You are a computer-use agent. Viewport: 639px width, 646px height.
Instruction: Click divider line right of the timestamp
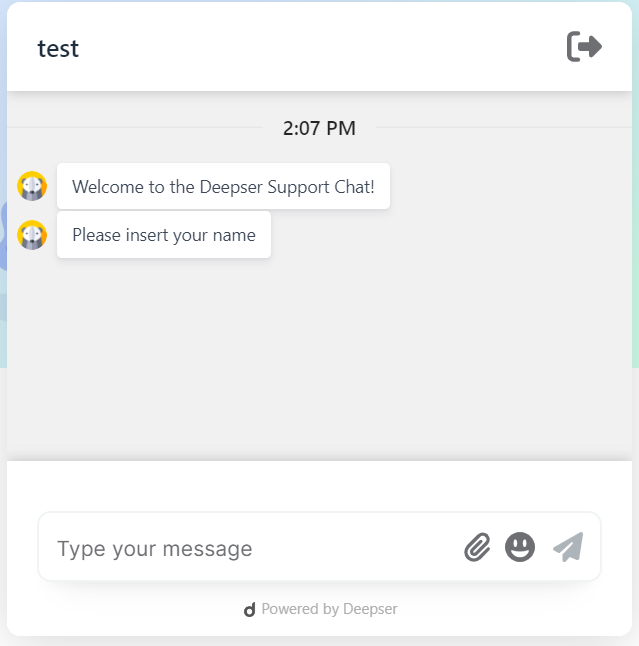point(504,128)
